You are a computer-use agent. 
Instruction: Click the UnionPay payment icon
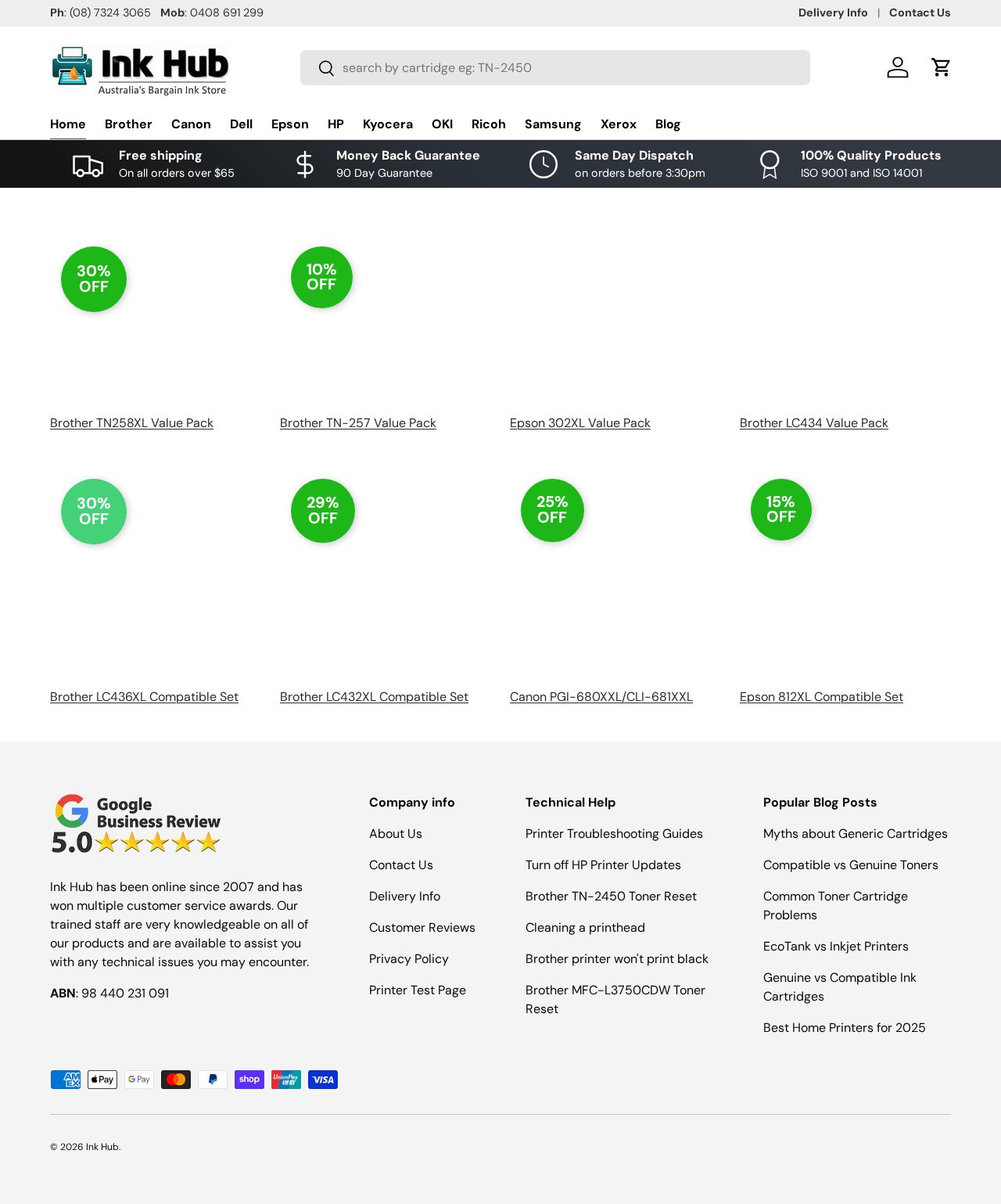pyautogui.click(x=286, y=1080)
